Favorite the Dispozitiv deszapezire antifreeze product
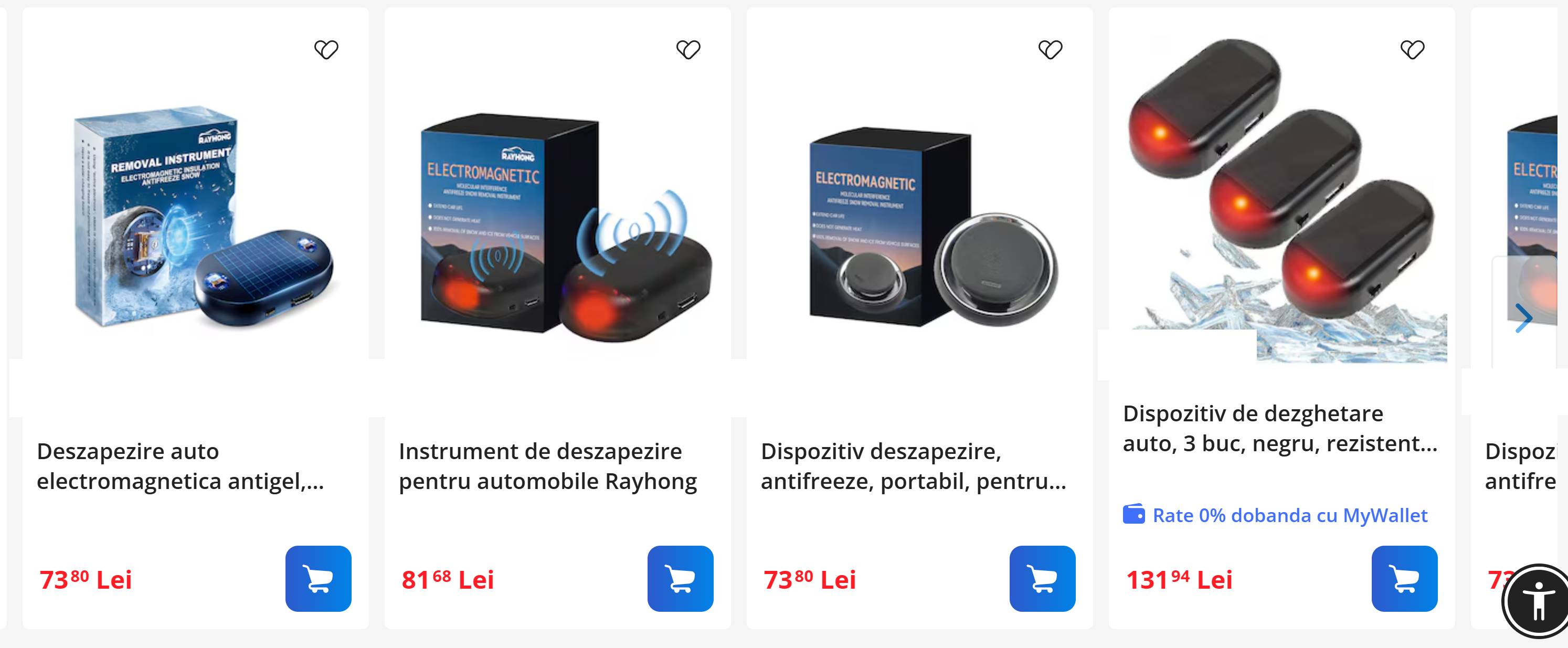 pyautogui.click(x=1051, y=49)
